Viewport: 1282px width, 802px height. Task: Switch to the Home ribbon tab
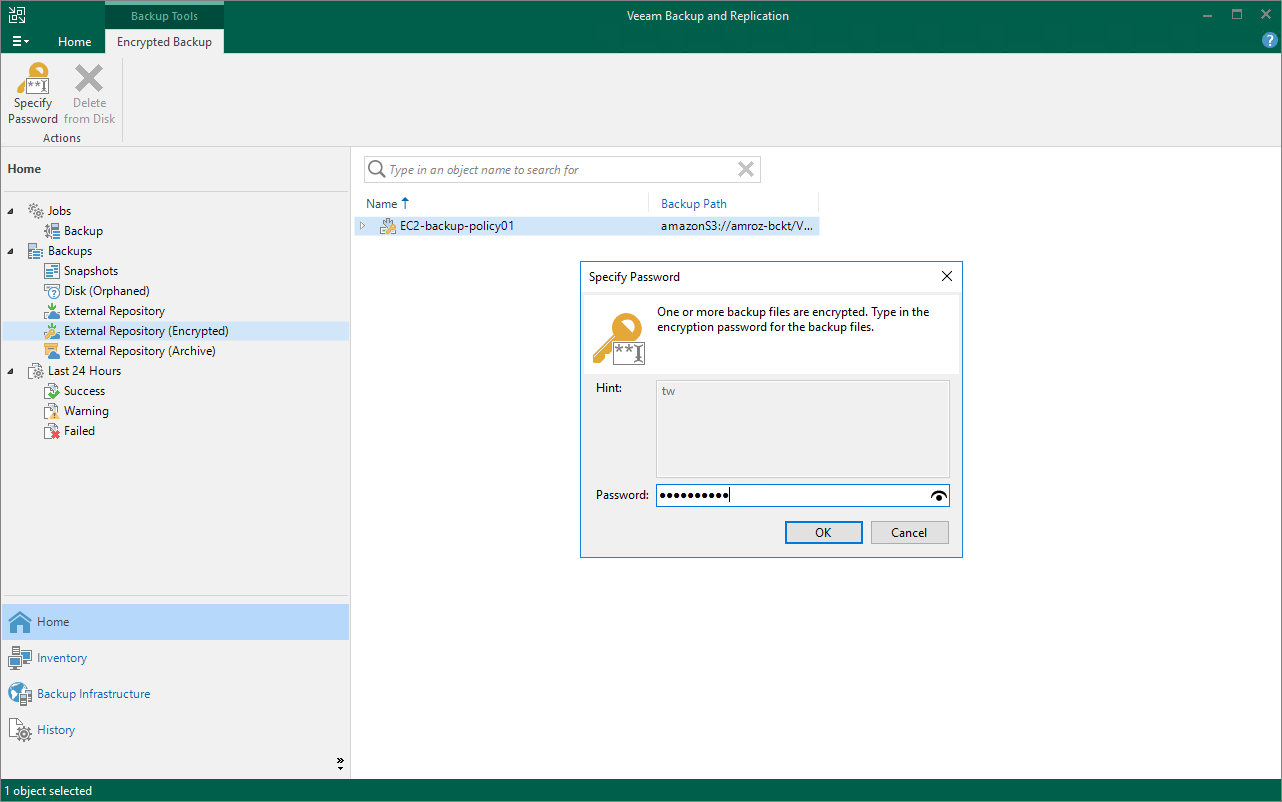tap(74, 42)
